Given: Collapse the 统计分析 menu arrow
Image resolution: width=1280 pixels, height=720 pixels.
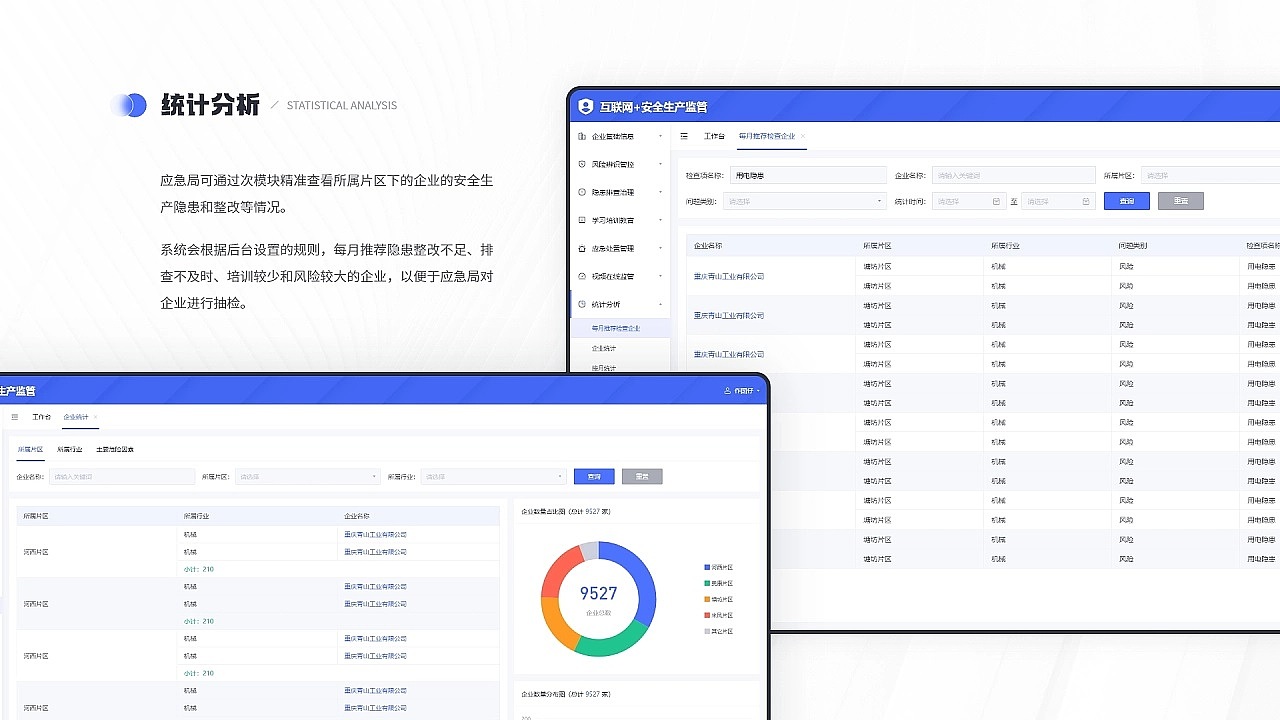Looking at the screenshot, I should click(660, 304).
